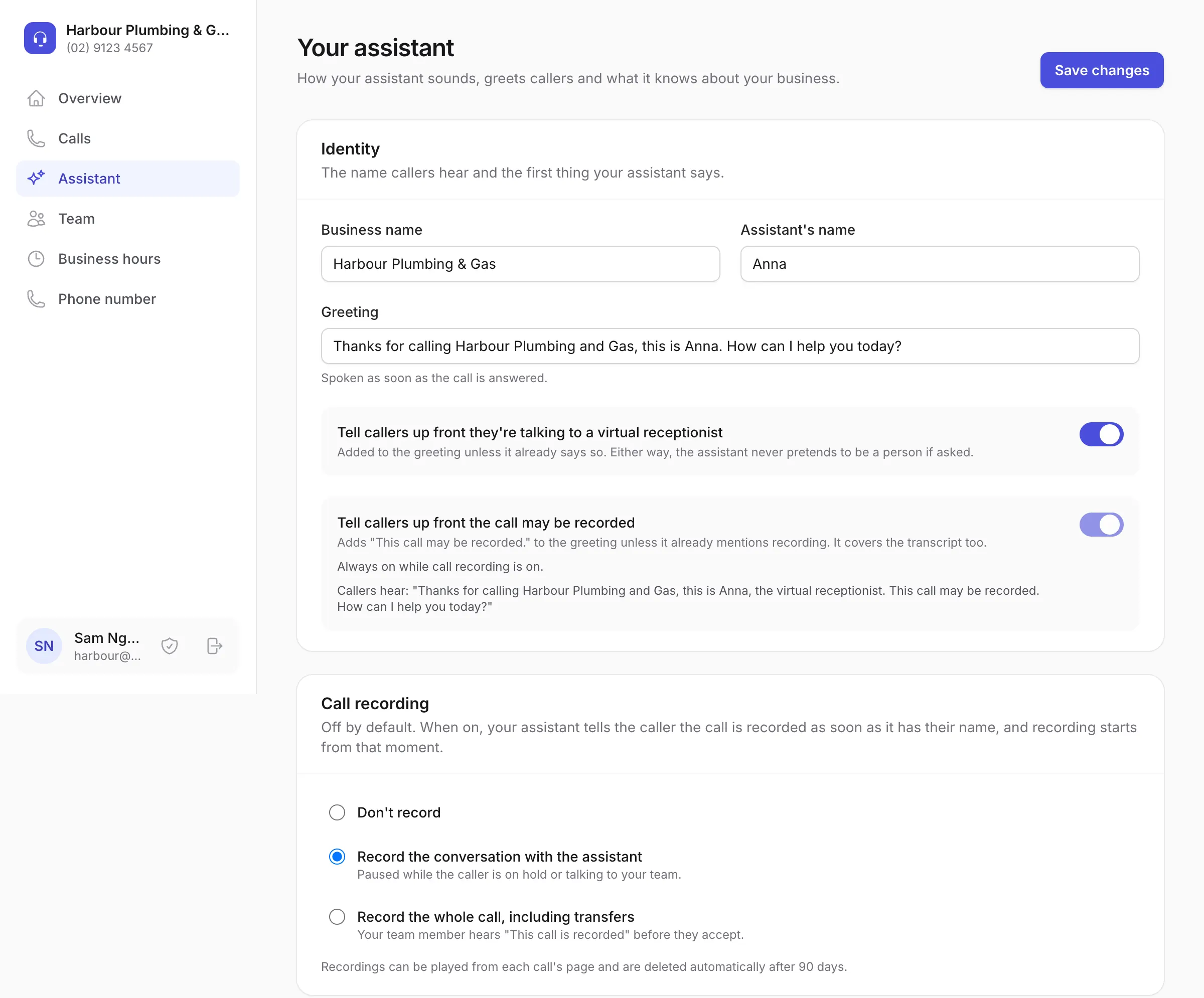Click the headset logo icon
The image size is (1204, 998).
coord(40,38)
